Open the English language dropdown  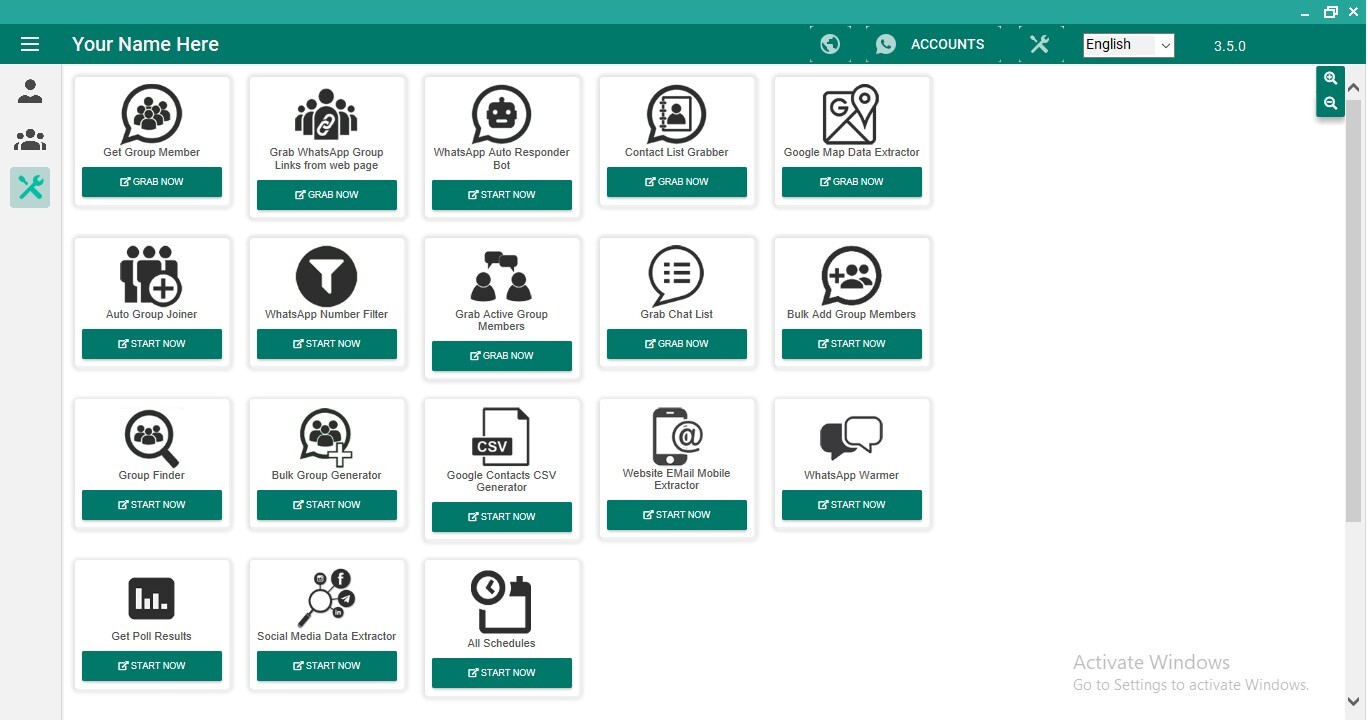point(1128,45)
